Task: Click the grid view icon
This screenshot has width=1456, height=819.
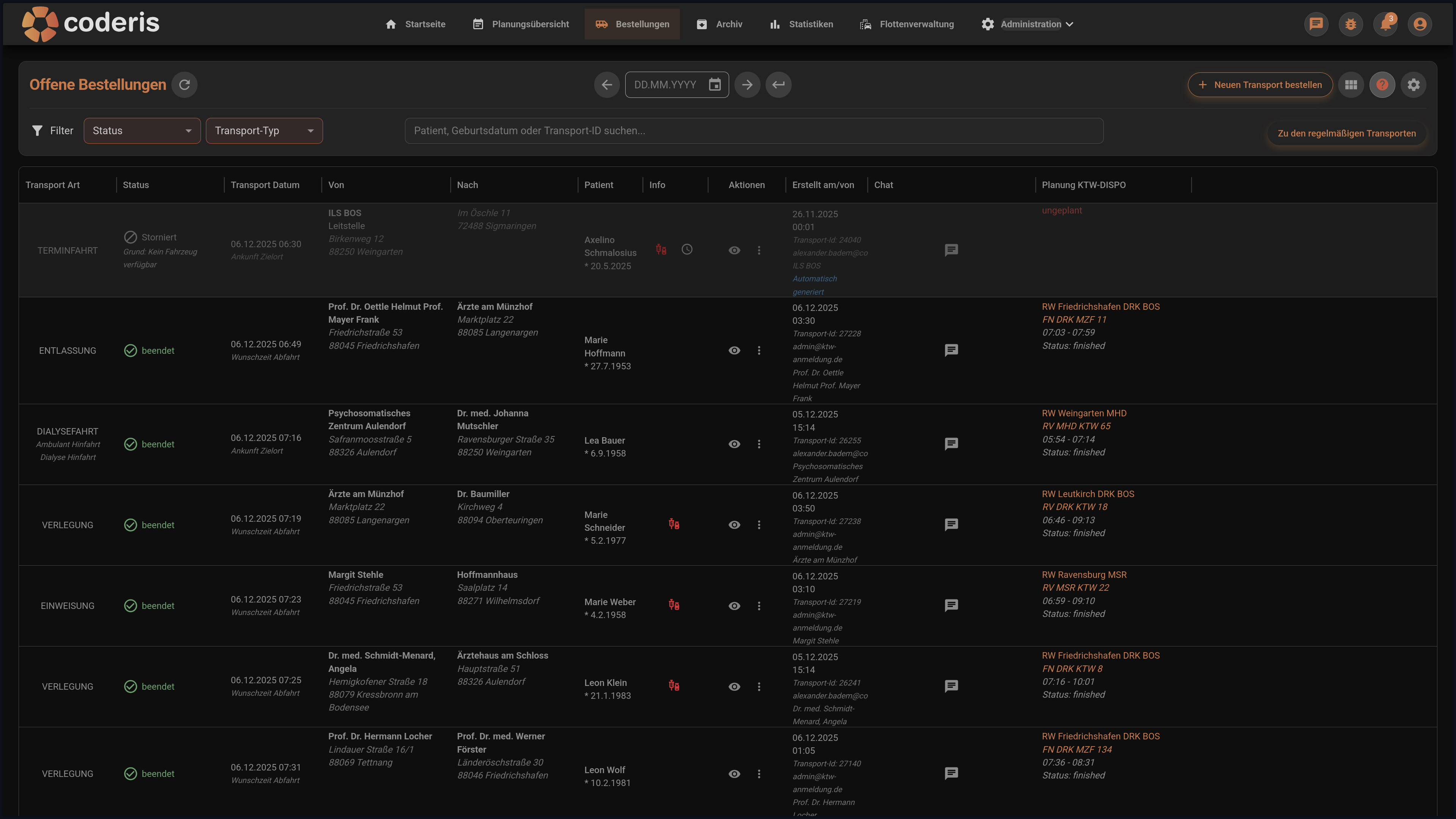Action: 1351,85
